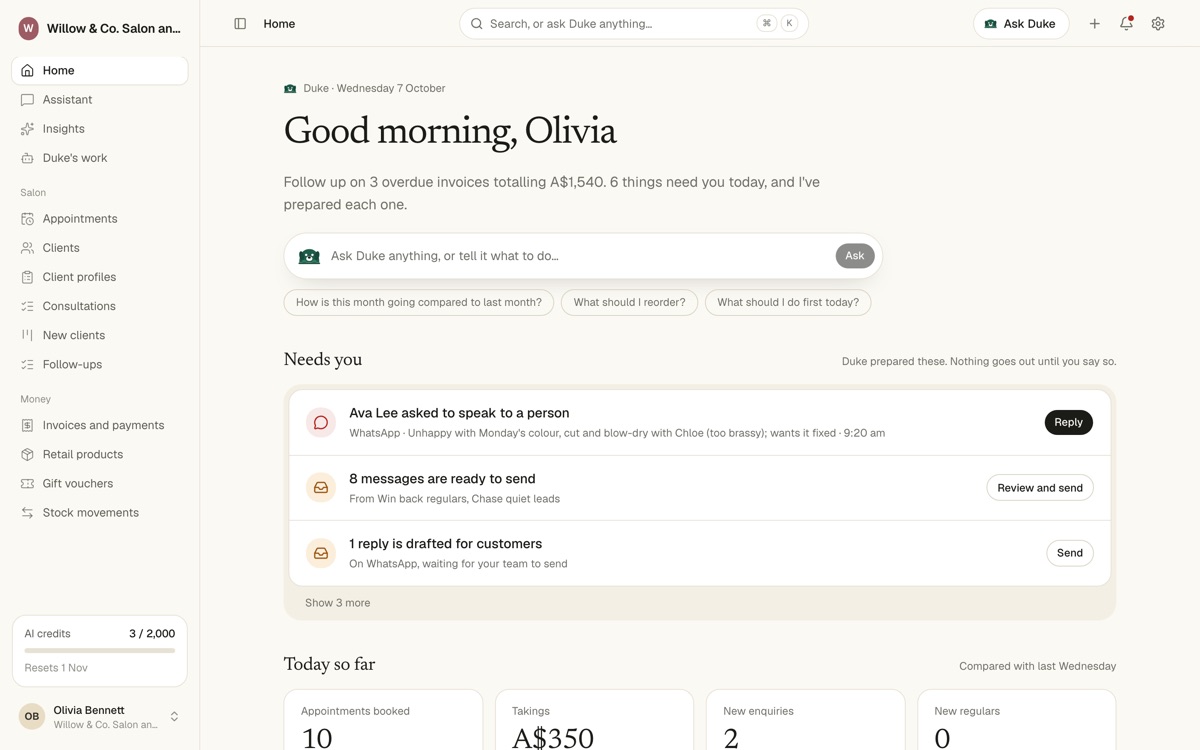Click the Duke mascot icon in ask box

point(309,256)
